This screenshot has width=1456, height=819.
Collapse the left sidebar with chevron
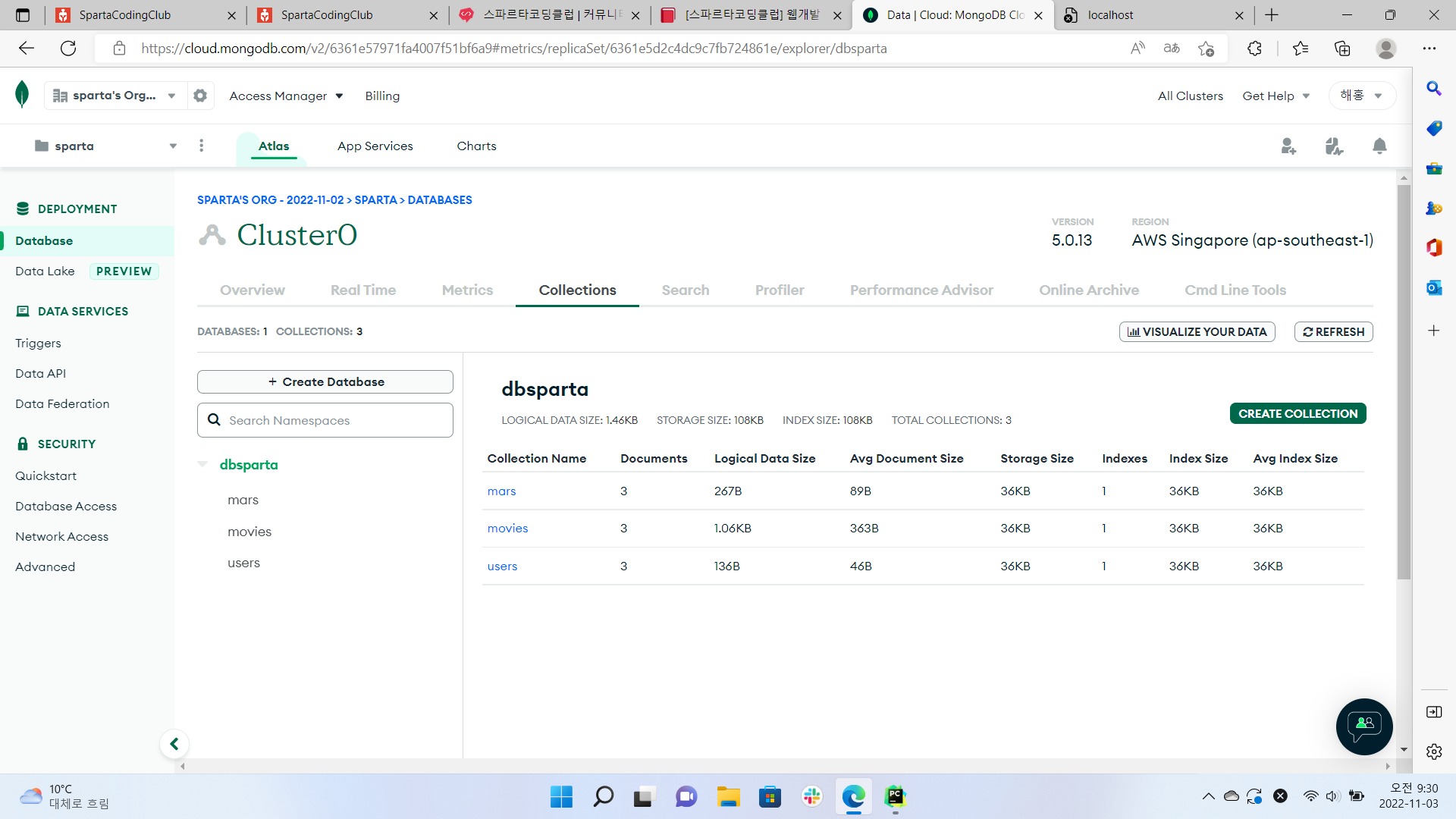click(x=174, y=744)
